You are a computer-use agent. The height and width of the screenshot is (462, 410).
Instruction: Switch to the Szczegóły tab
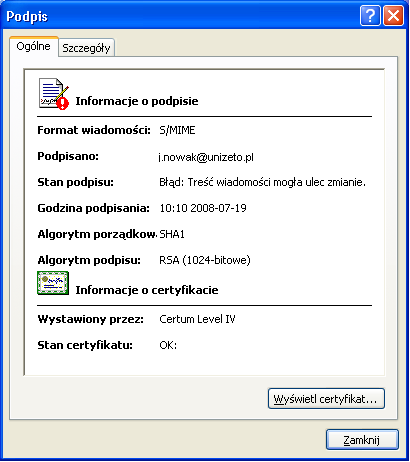pyautogui.click(x=86, y=48)
